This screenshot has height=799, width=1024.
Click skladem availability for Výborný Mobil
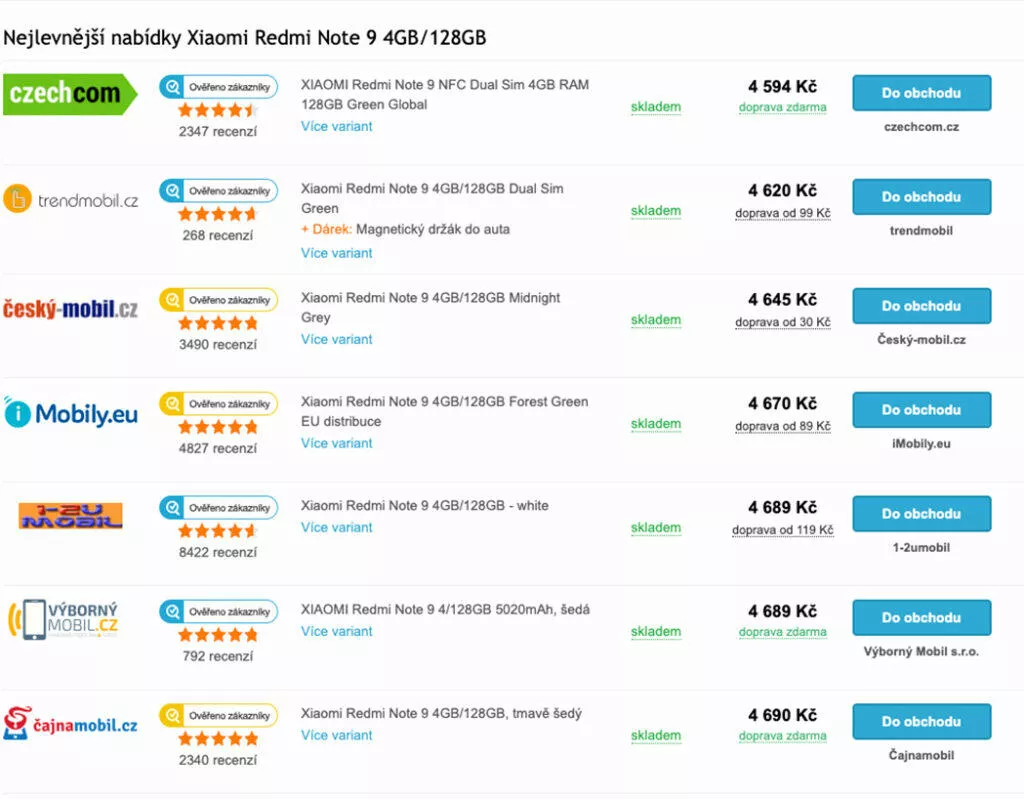tap(656, 632)
